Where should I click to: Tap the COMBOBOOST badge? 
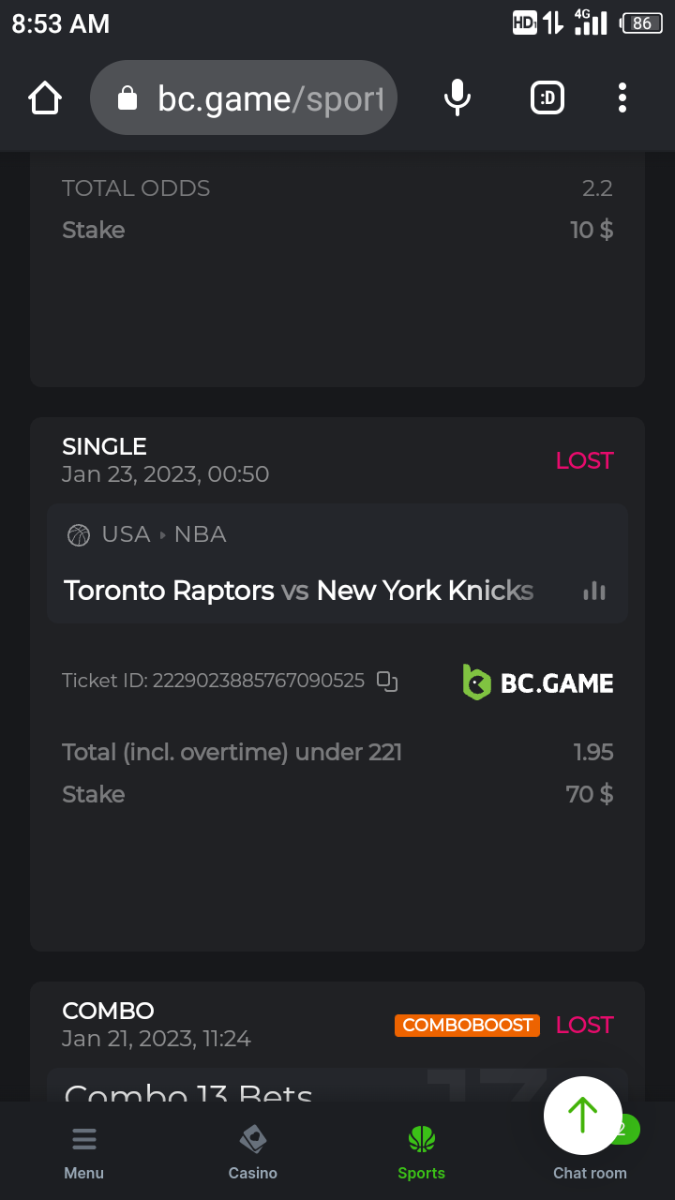[x=467, y=1025]
